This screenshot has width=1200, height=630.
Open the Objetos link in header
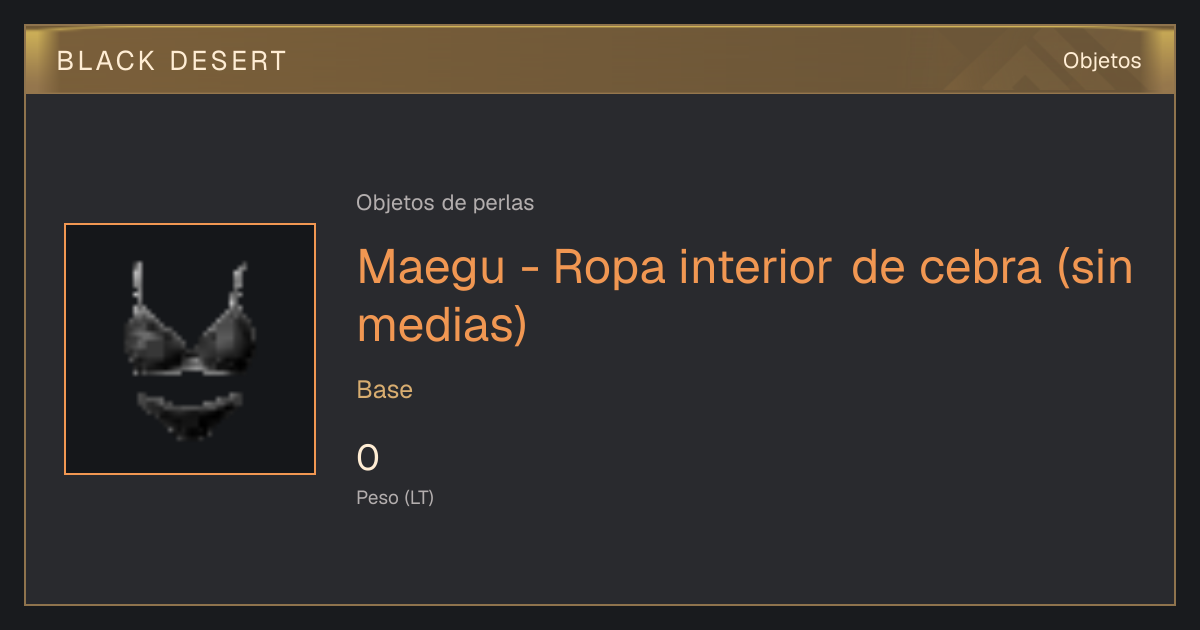pyautogui.click(x=1102, y=61)
